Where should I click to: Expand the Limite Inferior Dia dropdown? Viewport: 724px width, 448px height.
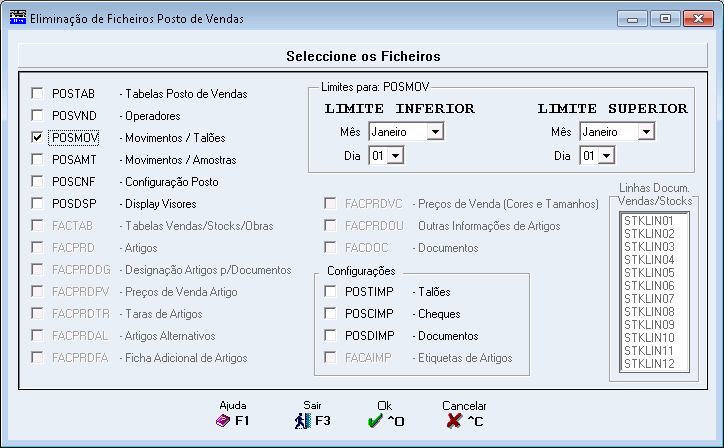(x=395, y=156)
